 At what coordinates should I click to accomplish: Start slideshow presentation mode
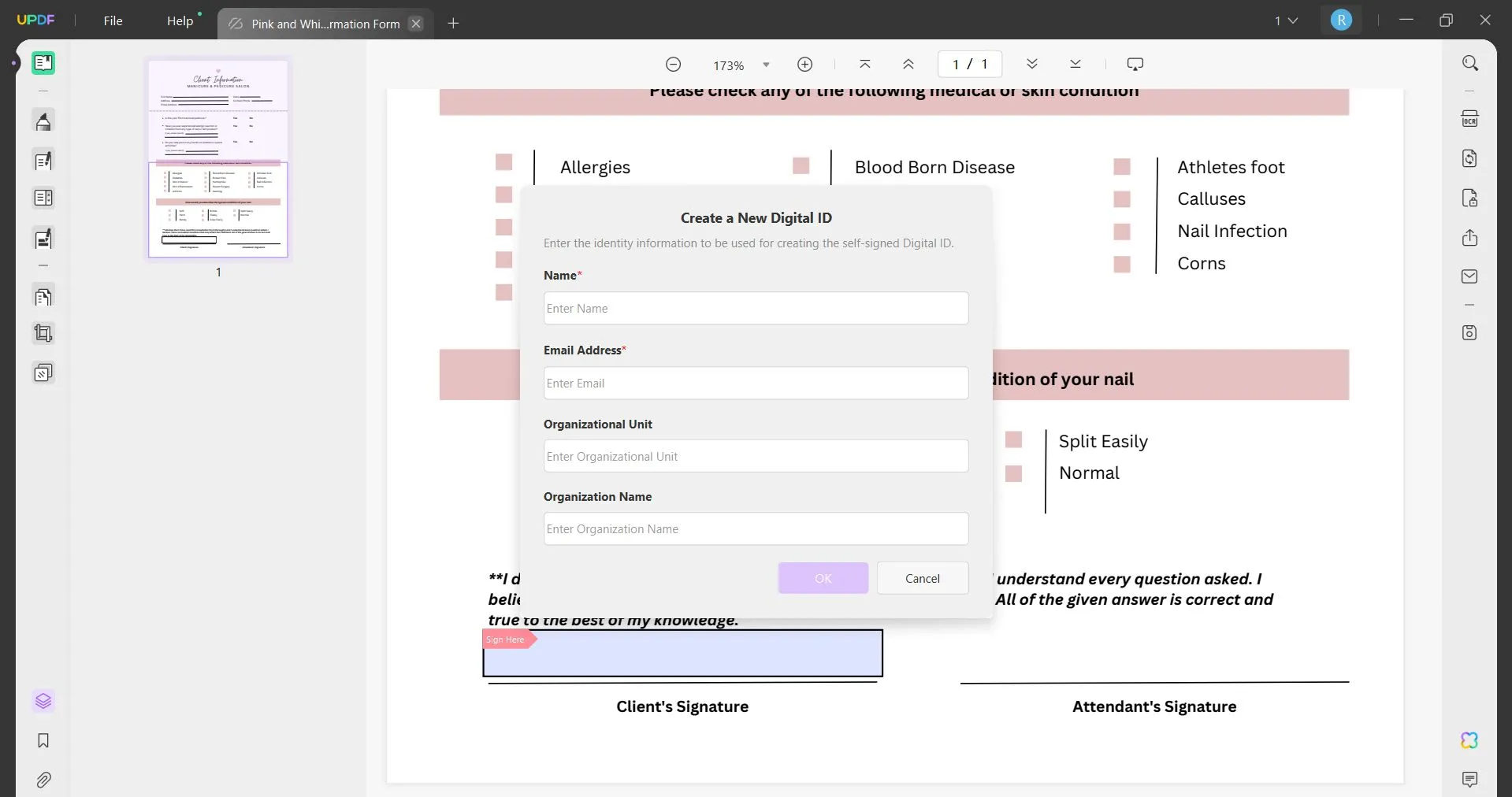(1135, 65)
